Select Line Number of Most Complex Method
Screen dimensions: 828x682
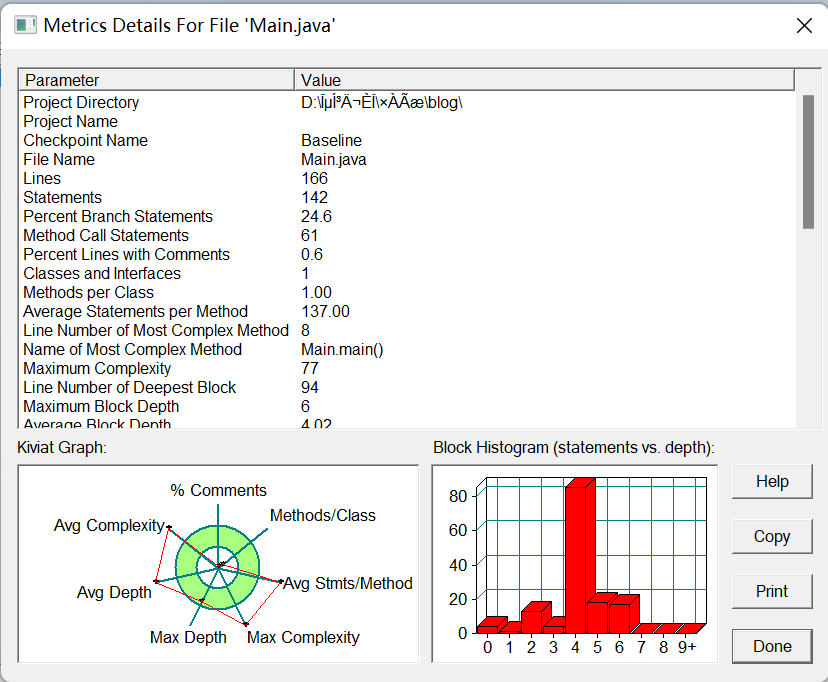tap(407, 330)
